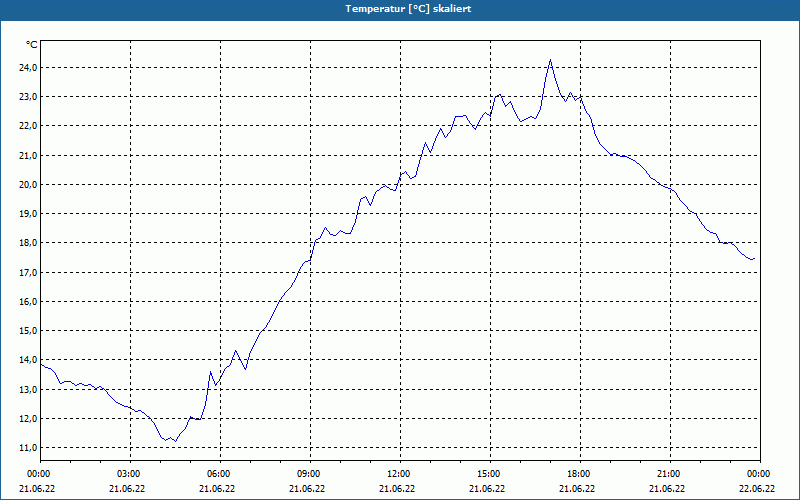Image resolution: width=800 pixels, height=500 pixels.
Task: Select the 18,0 y-axis label
Action: [27, 242]
